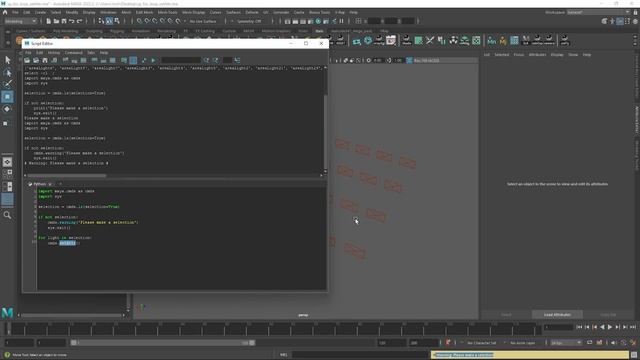Image resolution: width=640 pixels, height=360 pixels.
Task: Toggle the loop playback icon
Action: click(x=589, y=343)
